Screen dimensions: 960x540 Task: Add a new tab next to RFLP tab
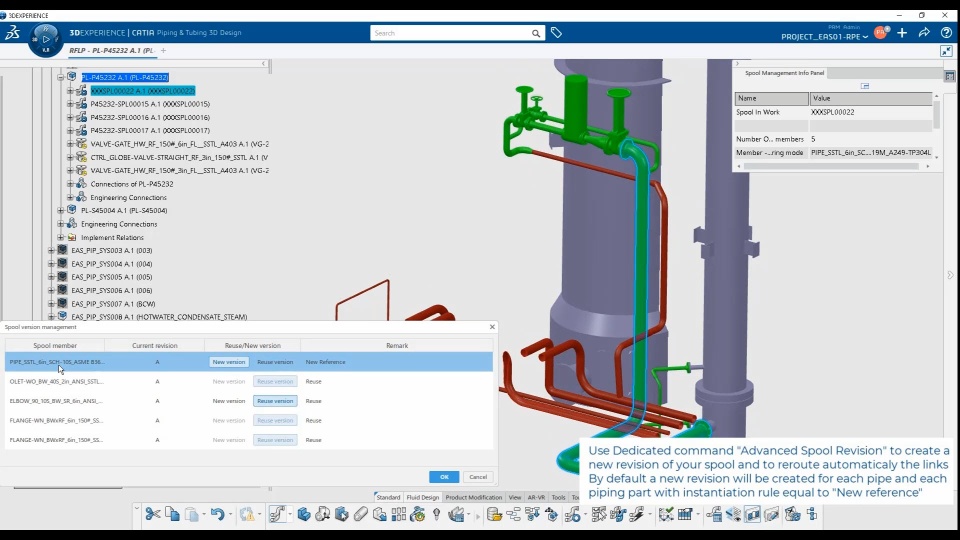point(163,50)
